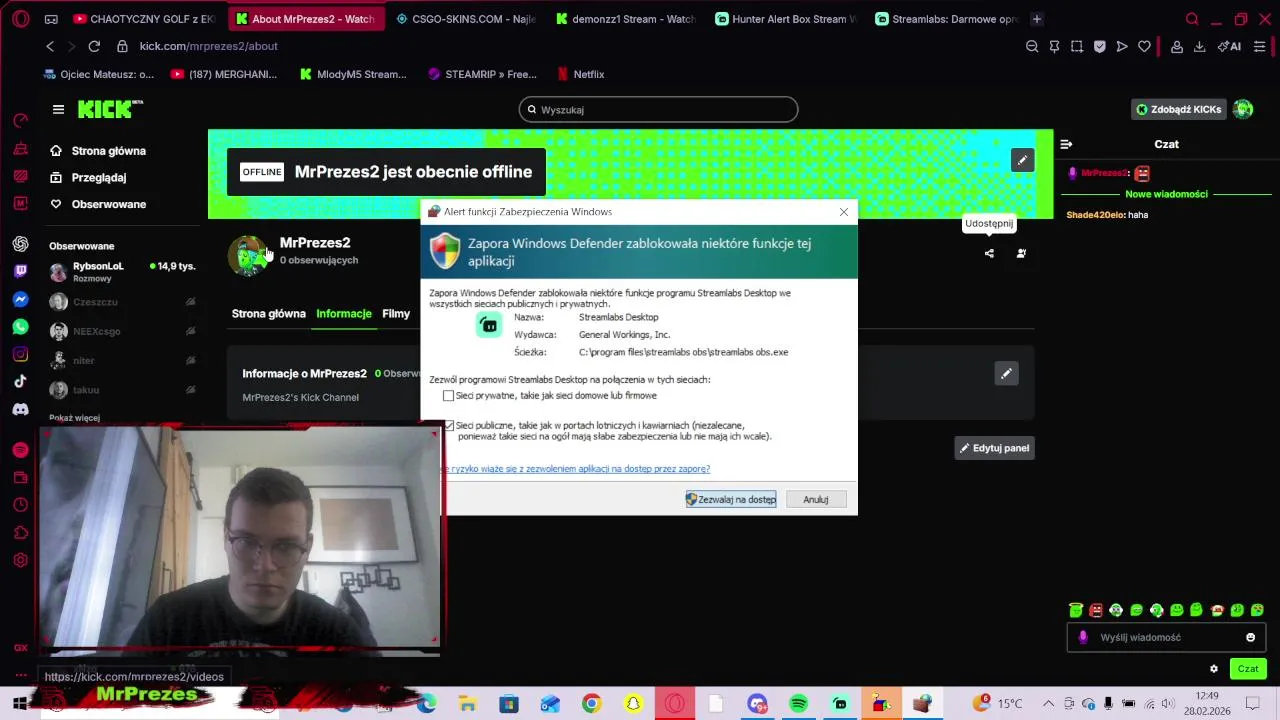Viewport: 1280px width, 720px height.
Task: Open TikTok in Opera sidebar
Action: point(20,381)
